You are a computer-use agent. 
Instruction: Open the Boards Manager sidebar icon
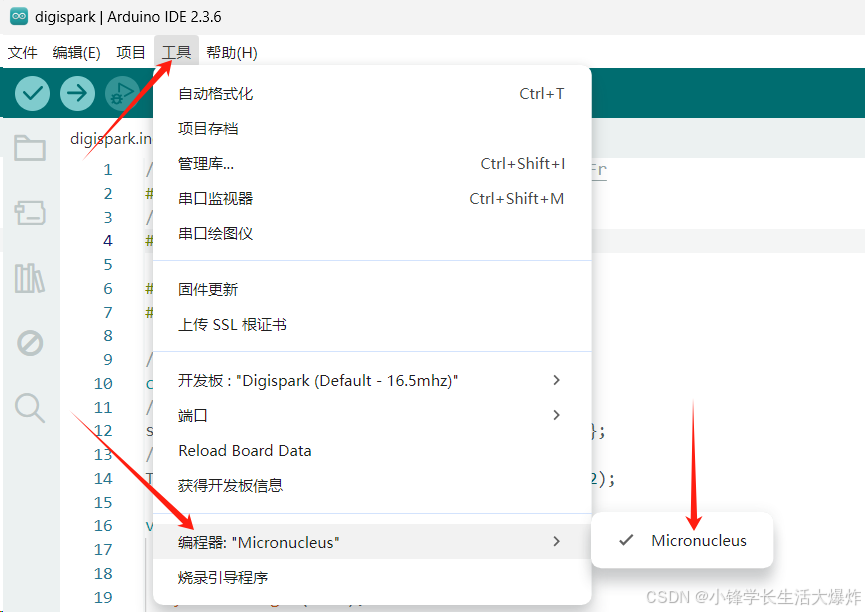(30, 212)
